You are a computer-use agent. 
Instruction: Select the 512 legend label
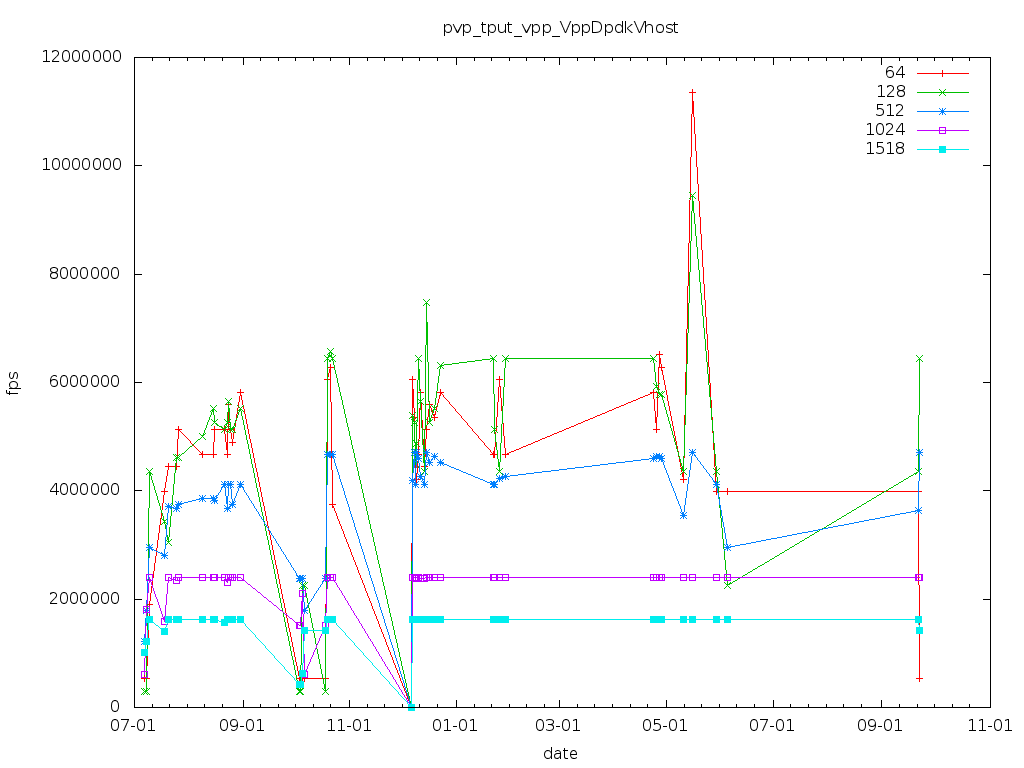(890, 110)
